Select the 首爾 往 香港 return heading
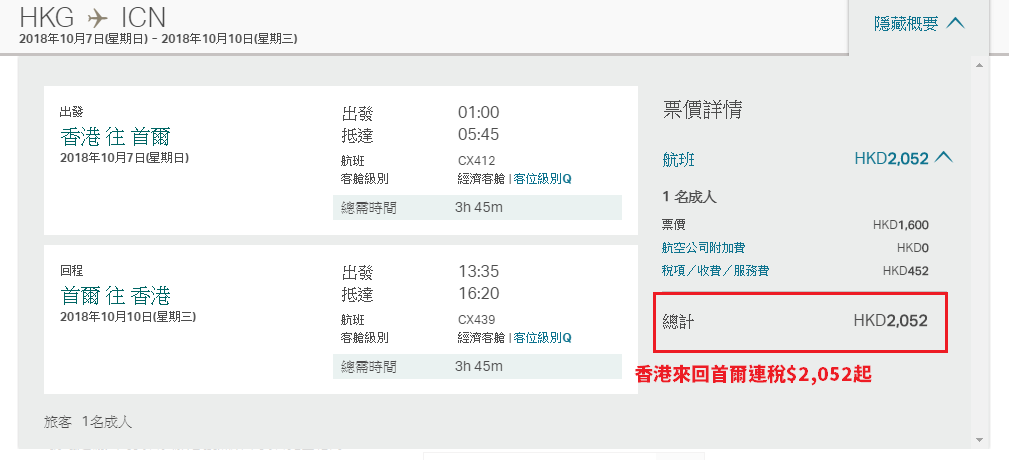 click(x=115, y=295)
